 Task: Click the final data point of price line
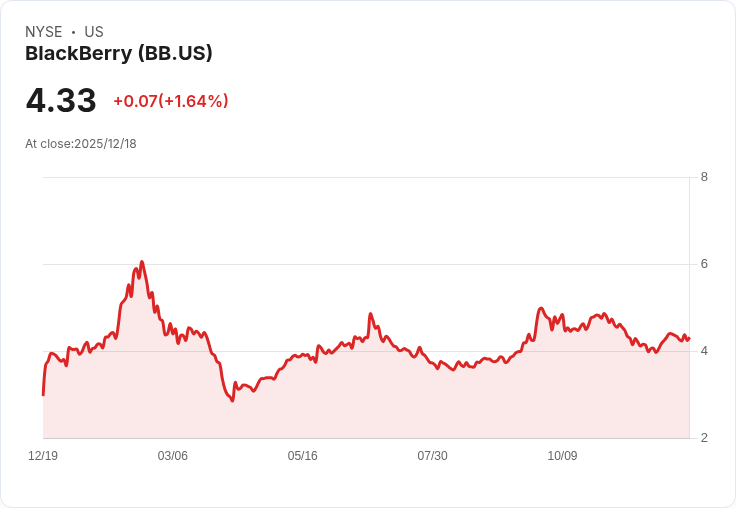pos(689,339)
